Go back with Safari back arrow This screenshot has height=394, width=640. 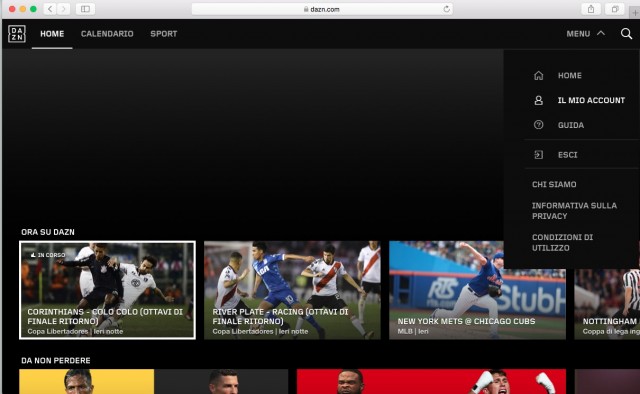tap(50, 9)
